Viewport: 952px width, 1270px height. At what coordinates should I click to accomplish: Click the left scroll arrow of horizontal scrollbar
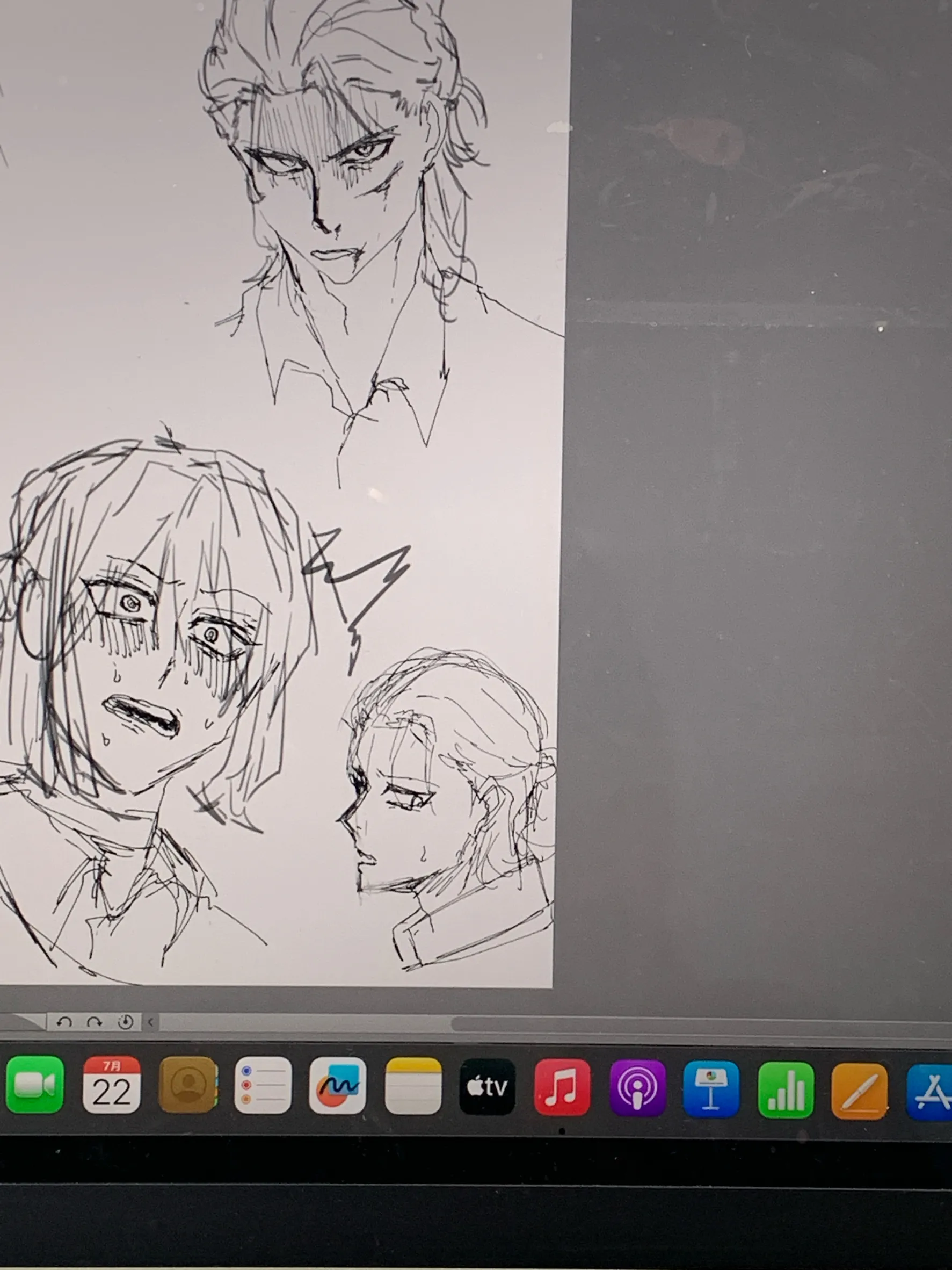[150, 1022]
